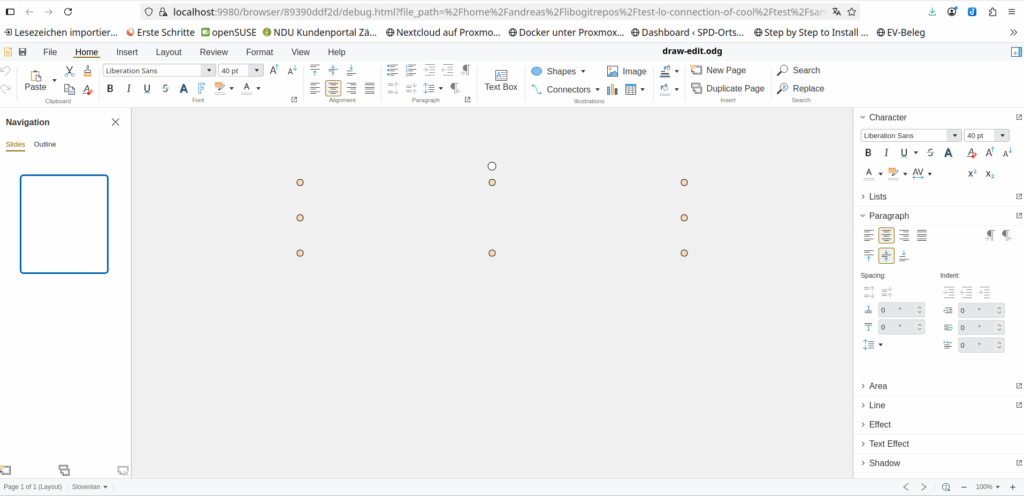The height and width of the screenshot is (496, 1024).
Task: Open the File menu
Action: click(50, 52)
